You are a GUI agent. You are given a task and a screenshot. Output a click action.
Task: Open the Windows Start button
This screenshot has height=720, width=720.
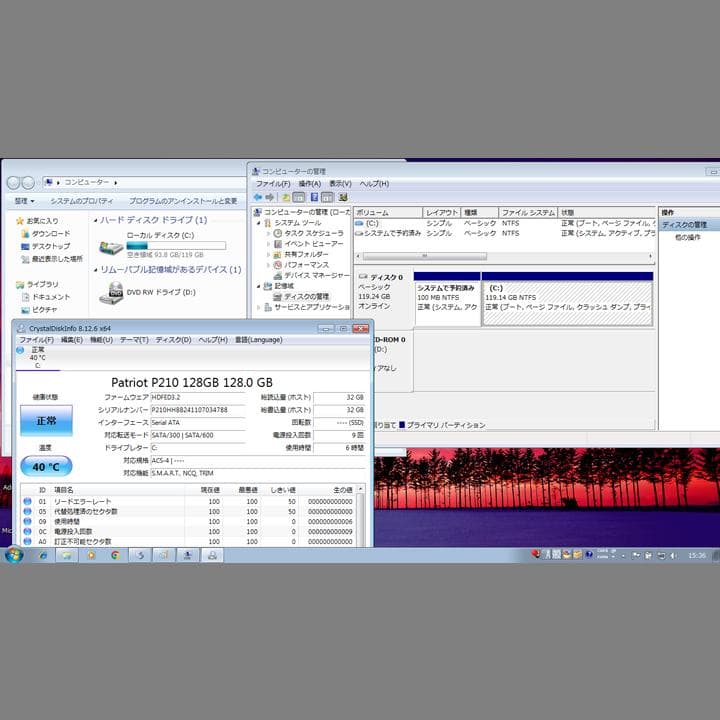[x=14, y=555]
